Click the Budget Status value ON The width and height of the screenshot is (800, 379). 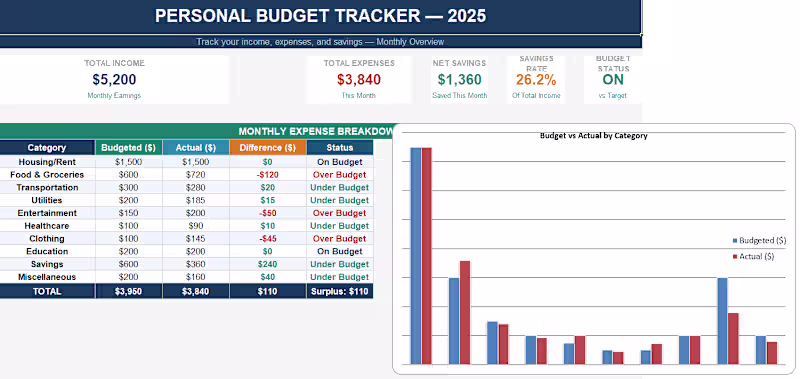point(613,80)
